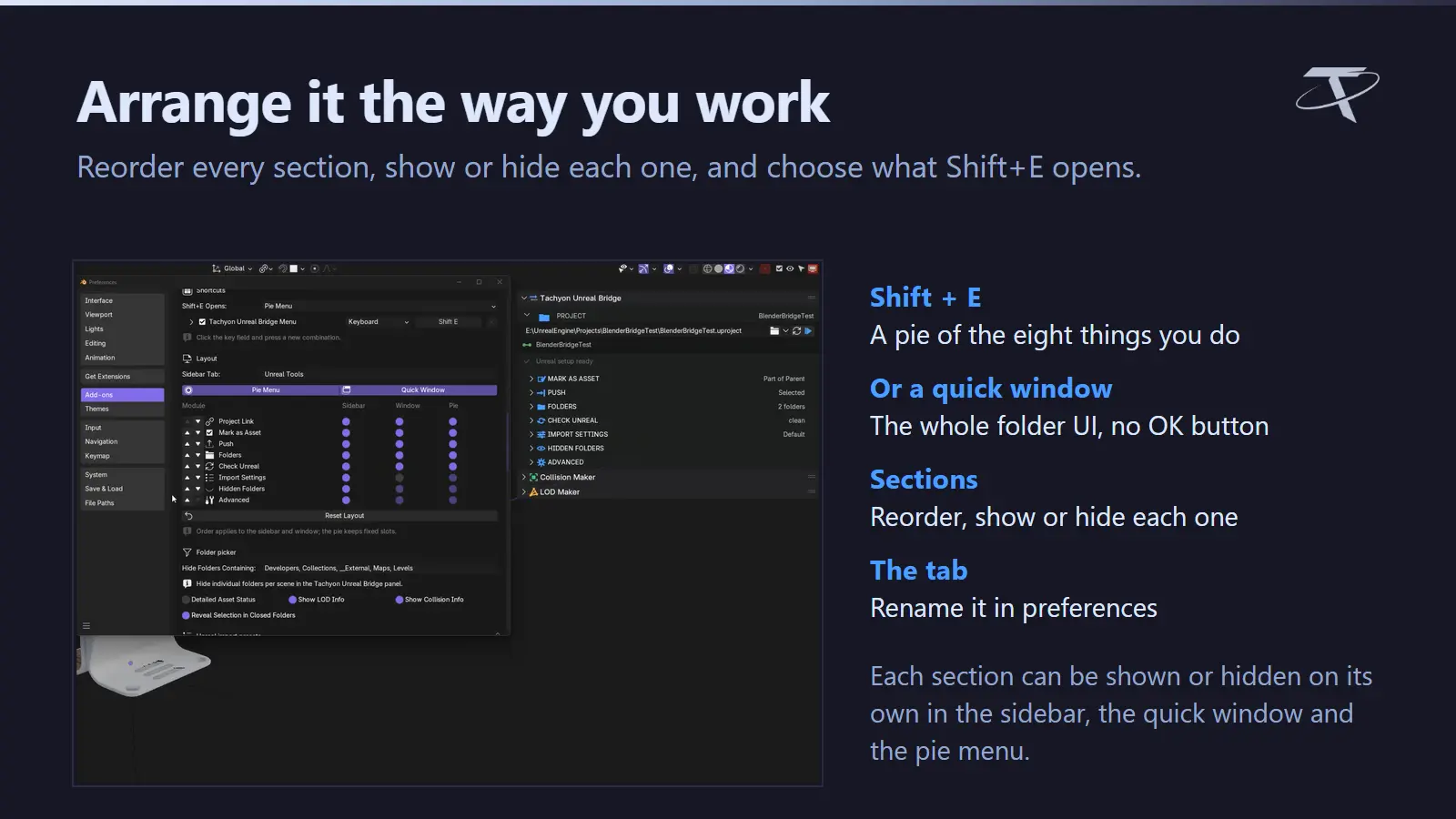Viewport: 1456px width, 819px height.
Task: Select rendered viewport shading
Action: pos(740,268)
